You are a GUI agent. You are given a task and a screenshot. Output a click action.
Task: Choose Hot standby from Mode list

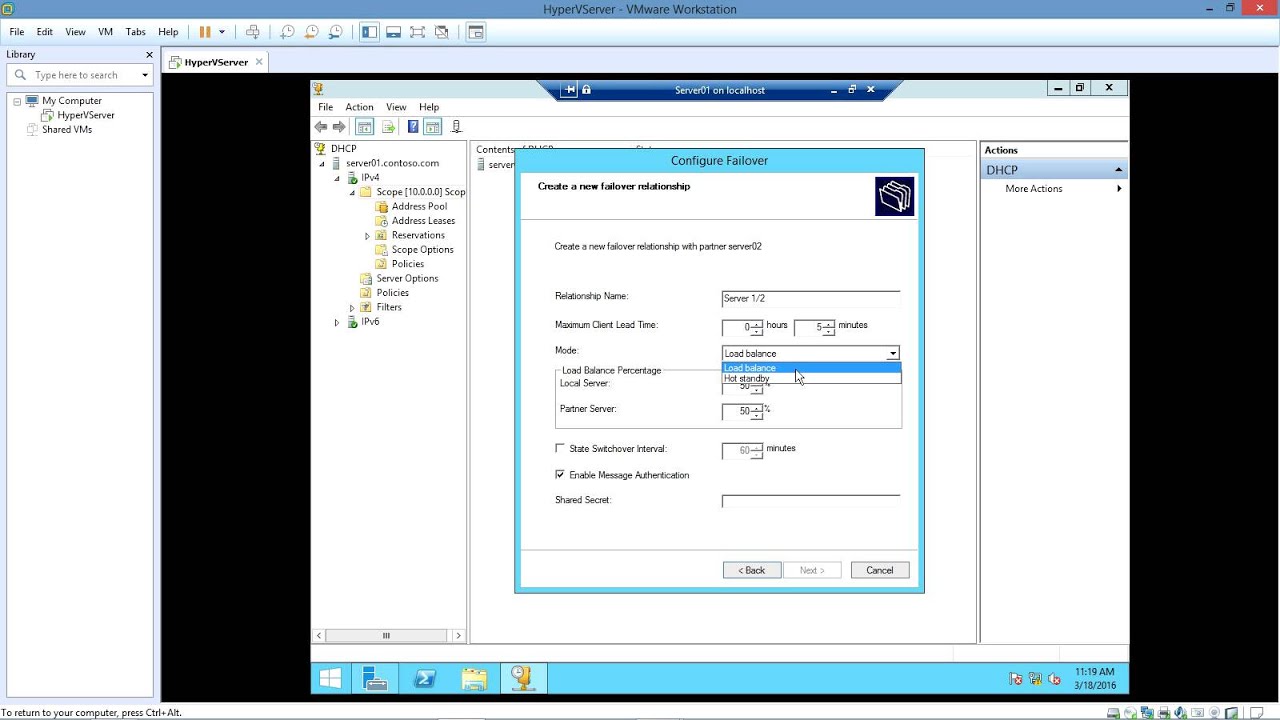[811, 379]
